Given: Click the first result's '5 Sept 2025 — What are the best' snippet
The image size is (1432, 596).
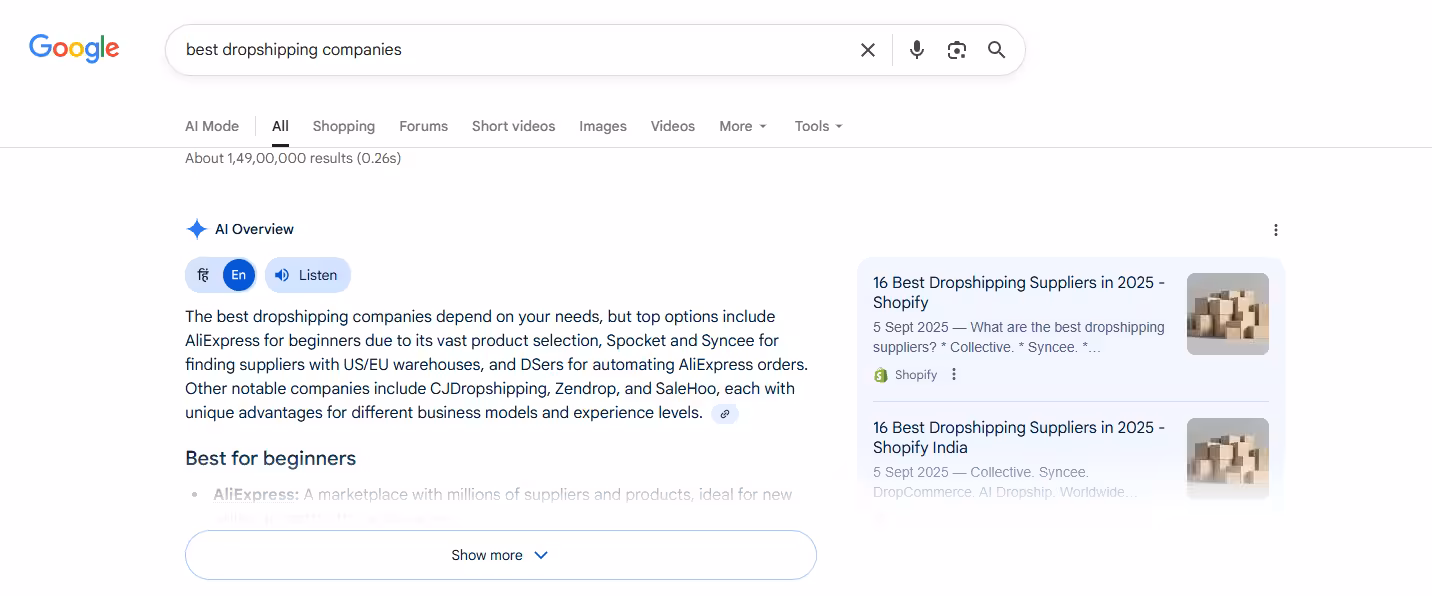Looking at the screenshot, I should click(x=1019, y=337).
